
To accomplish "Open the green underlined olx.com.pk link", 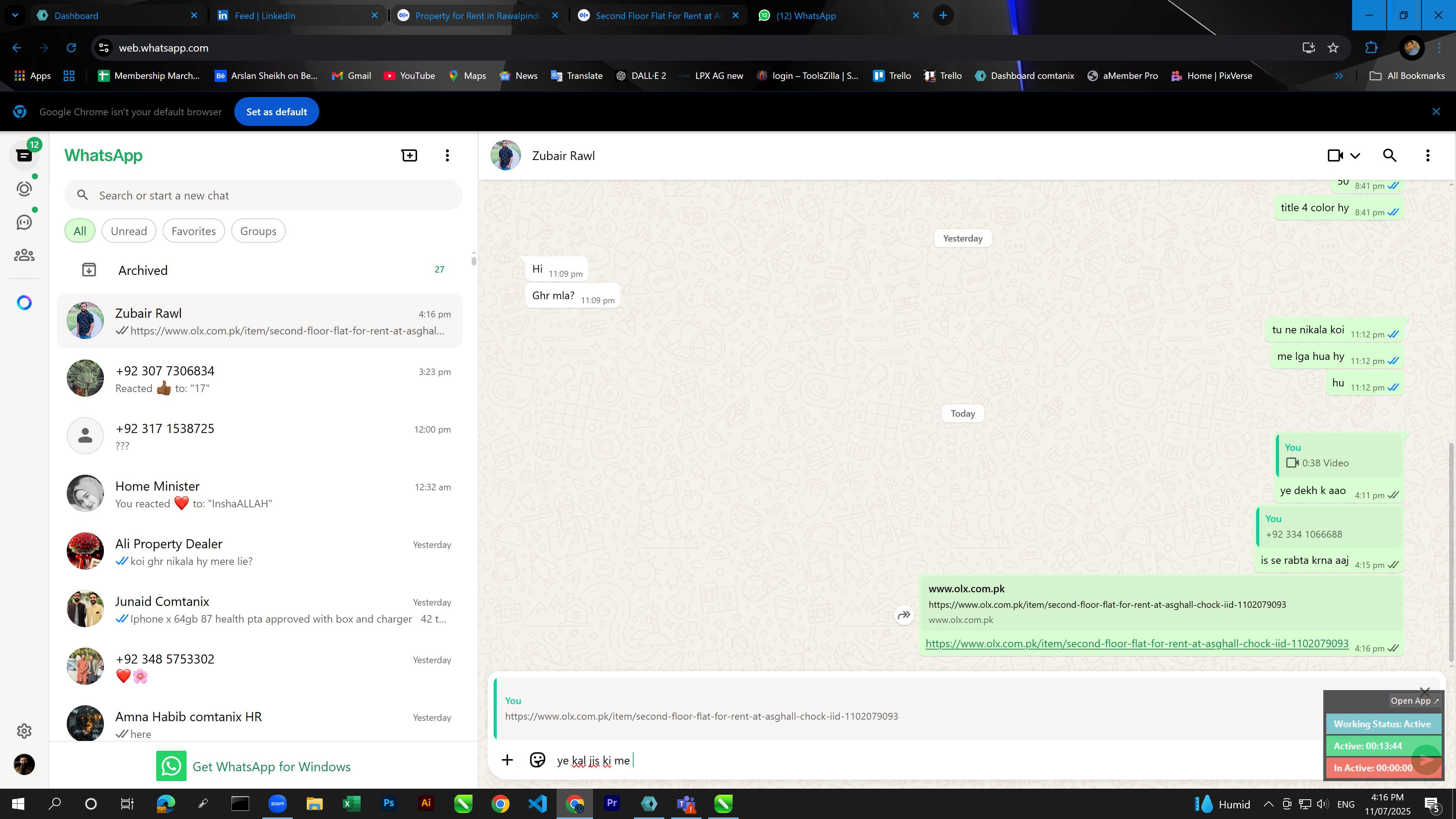I will 1137,644.
